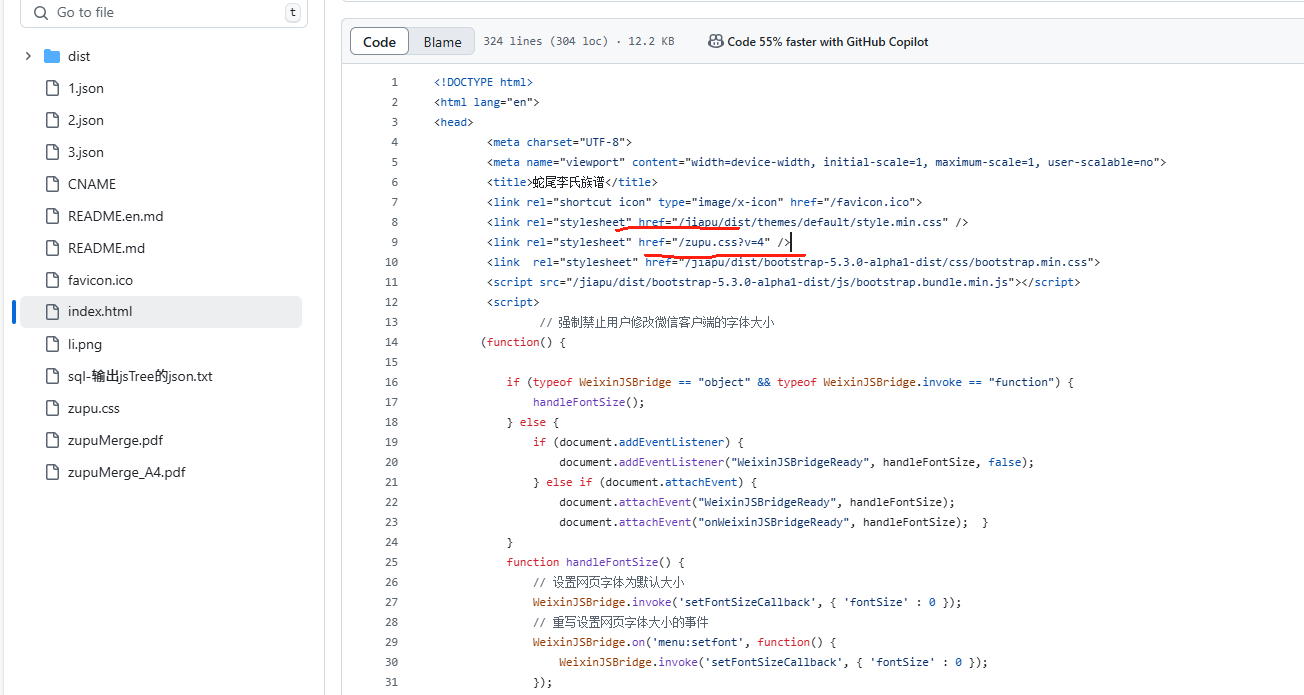Click the file icon beside 3.json
The width and height of the screenshot is (1304, 695).
point(52,152)
